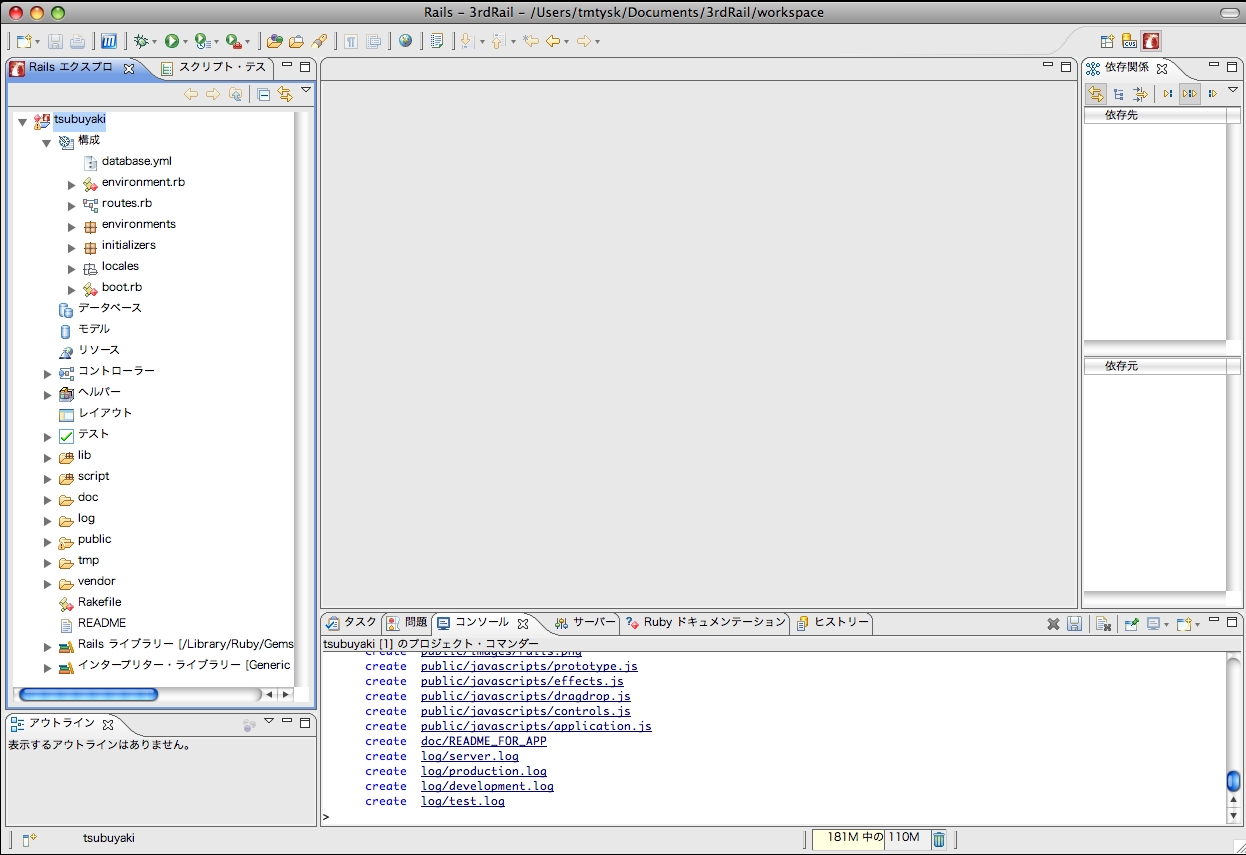Open the public/javascripts/prototype.js link
1246x855 pixels.
[x=529, y=666]
